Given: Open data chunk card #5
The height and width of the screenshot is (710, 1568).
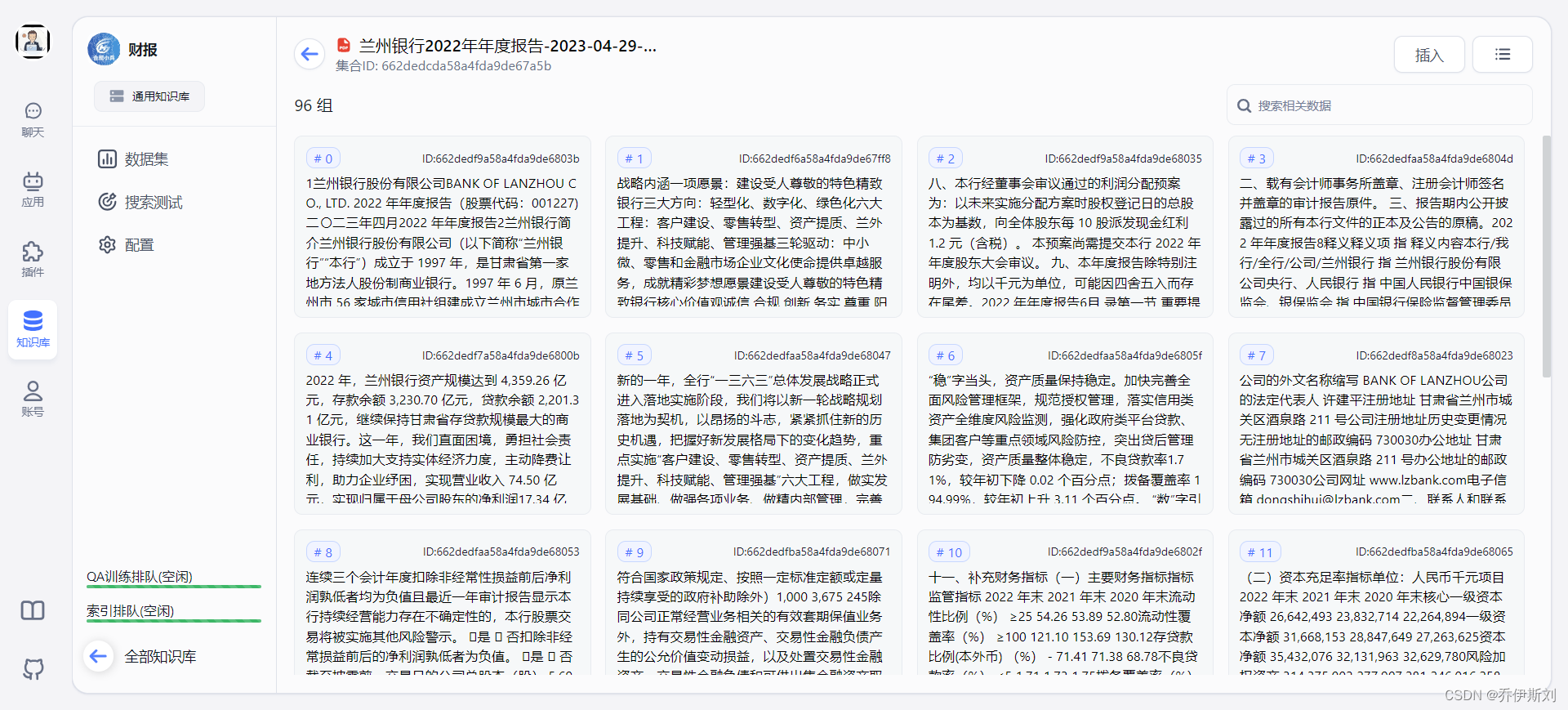Looking at the screenshot, I should 754,424.
